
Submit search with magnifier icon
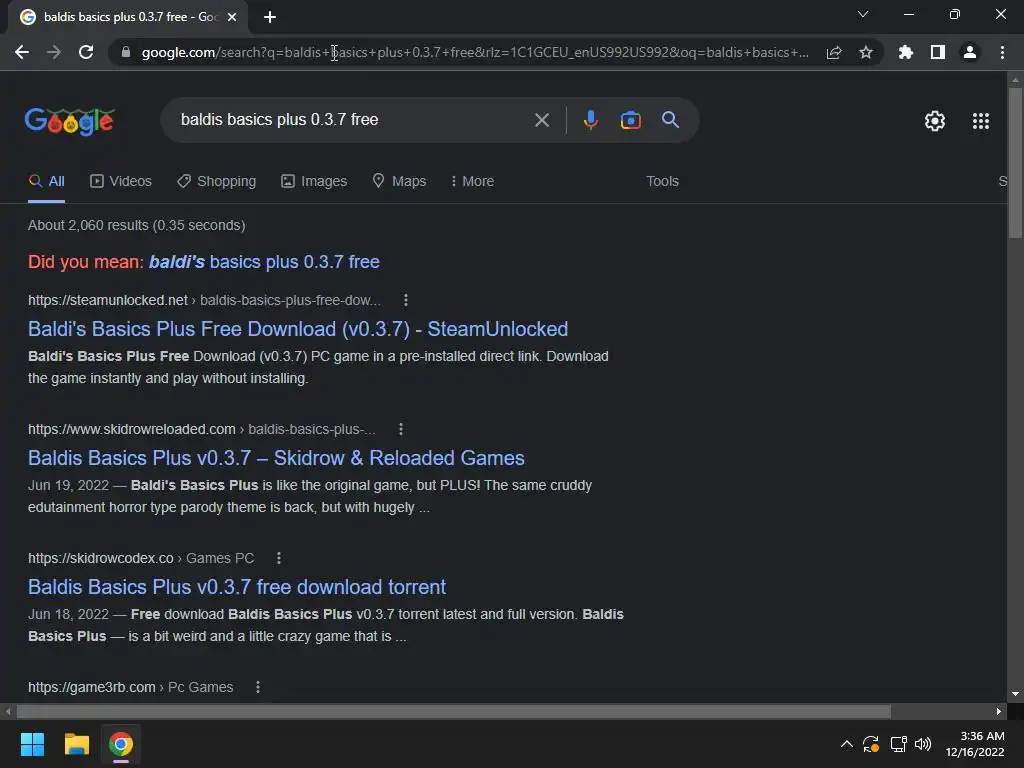pos(670,120)
